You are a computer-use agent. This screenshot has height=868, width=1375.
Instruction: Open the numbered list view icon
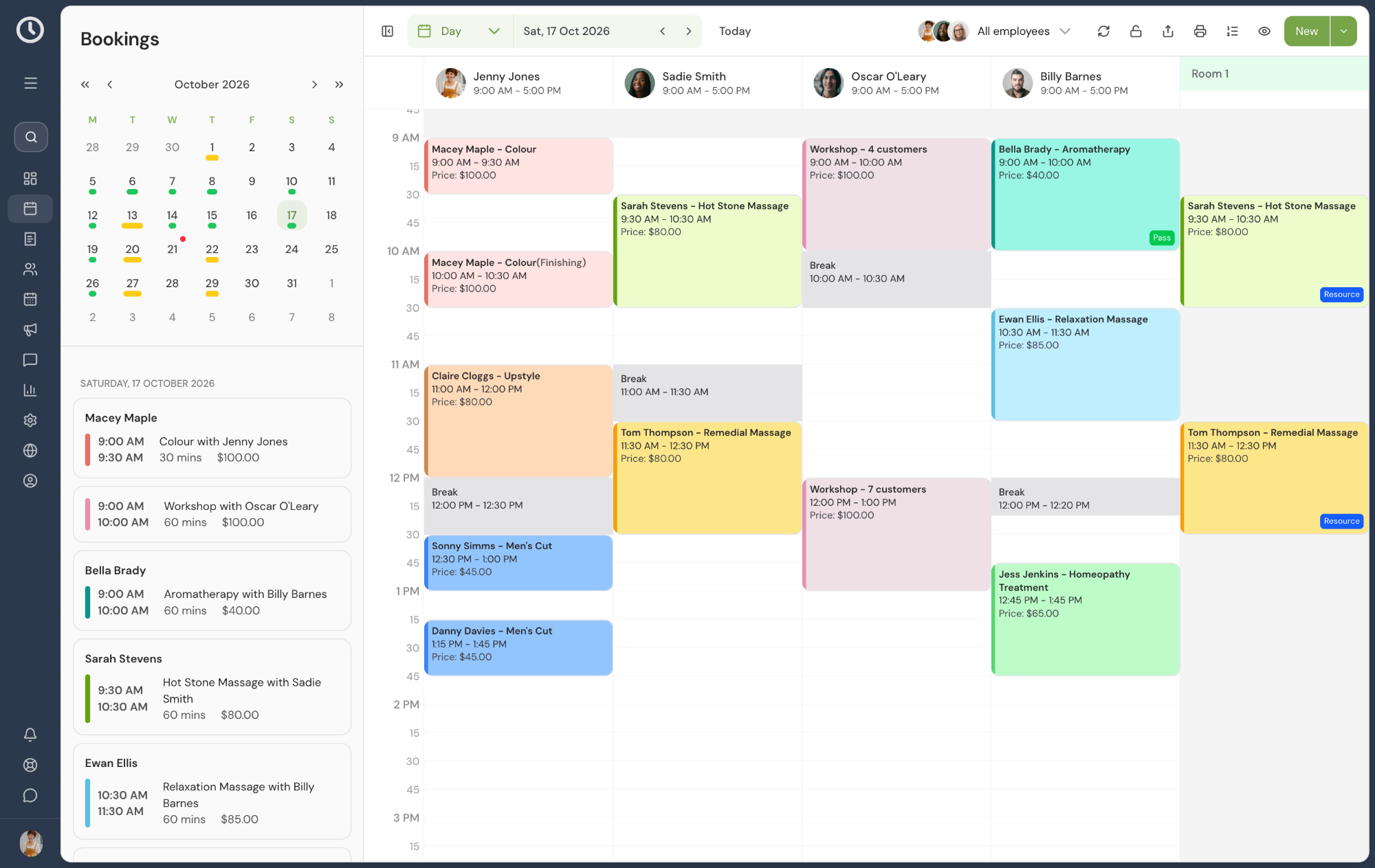[1232, 31]
